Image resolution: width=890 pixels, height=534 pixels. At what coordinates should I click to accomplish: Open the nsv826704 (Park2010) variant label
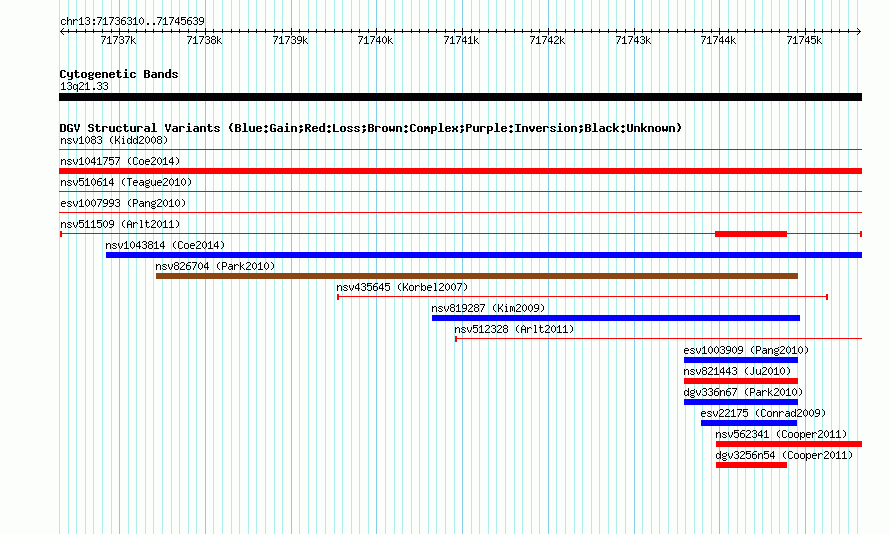pyautogui.click(x=215, y=266)
